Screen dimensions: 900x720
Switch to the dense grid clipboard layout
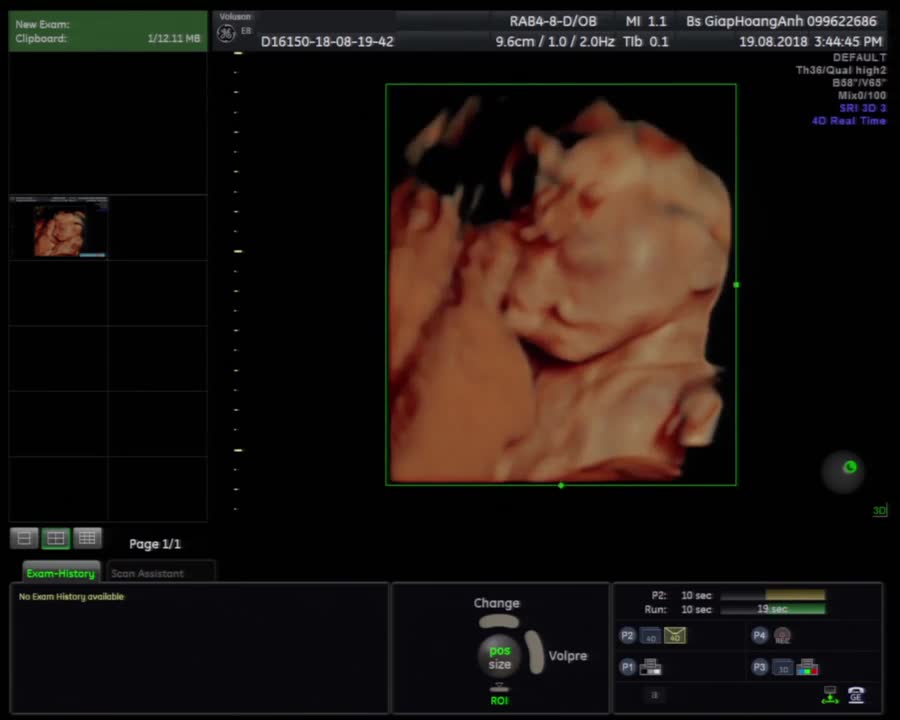[87, 538]
